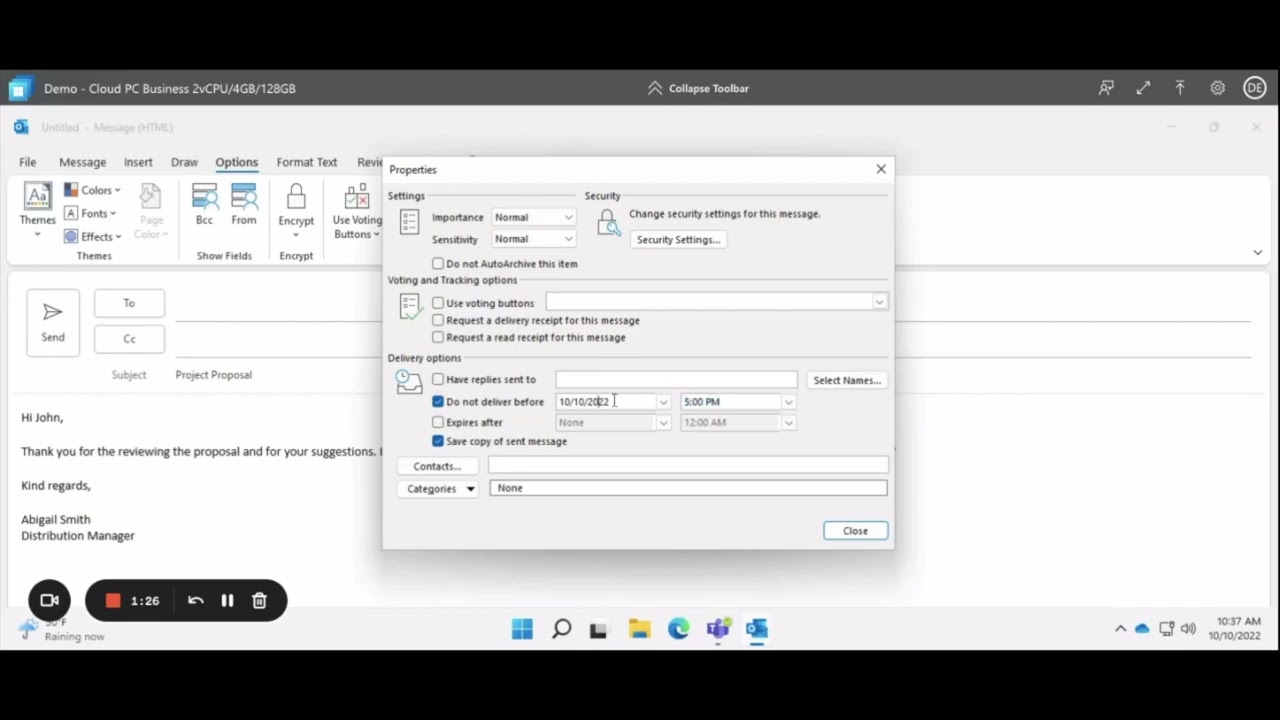This screenshot has height=720, width=1280.
Task: Show hidden system tray icons
Action: point(1120,629)
